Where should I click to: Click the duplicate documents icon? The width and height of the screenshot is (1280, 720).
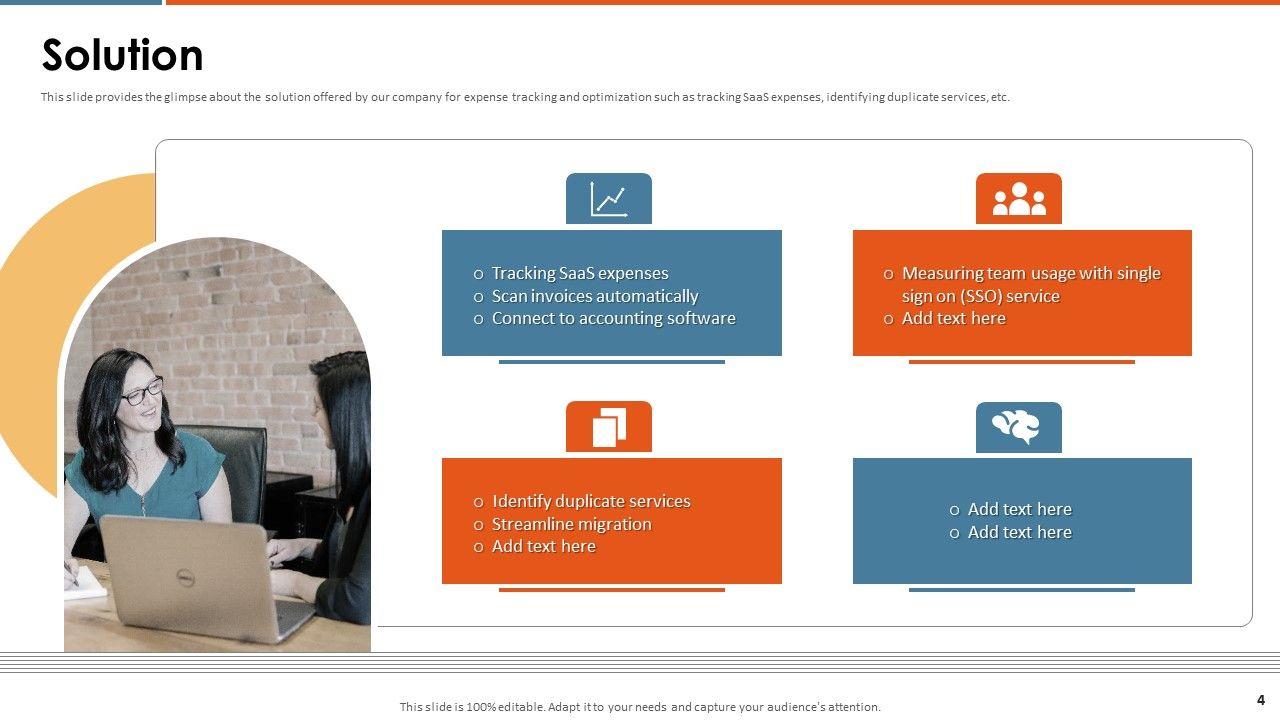(x=608, y=427)
